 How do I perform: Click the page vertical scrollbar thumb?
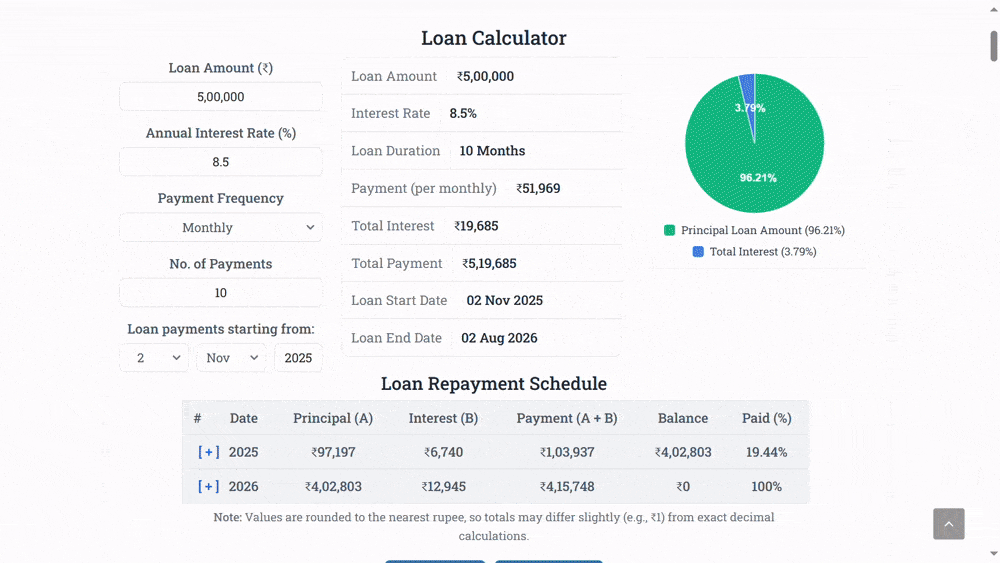pos(994,46)
